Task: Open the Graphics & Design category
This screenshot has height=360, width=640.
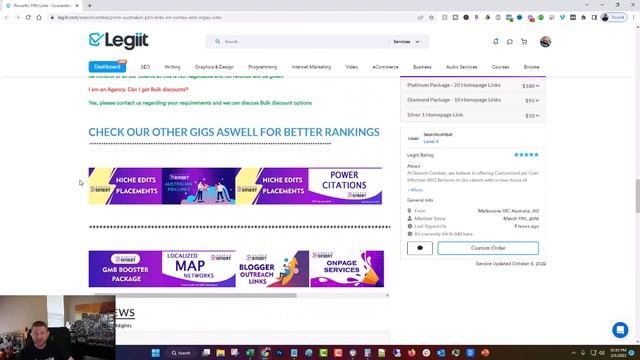Action: coord(214,67)
